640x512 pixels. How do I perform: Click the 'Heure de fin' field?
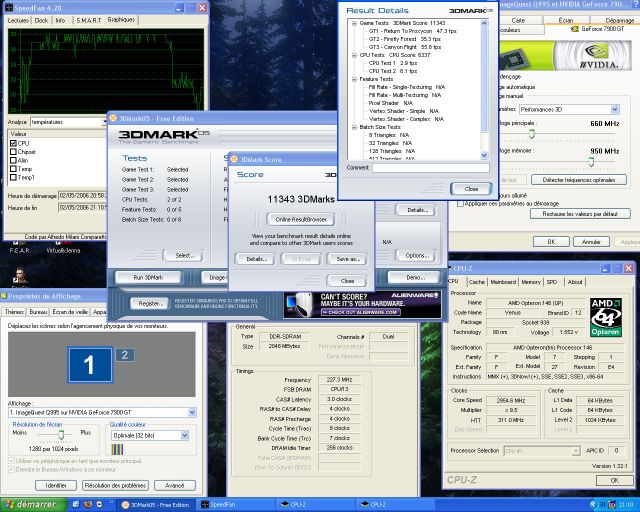(x=82, y=208)
